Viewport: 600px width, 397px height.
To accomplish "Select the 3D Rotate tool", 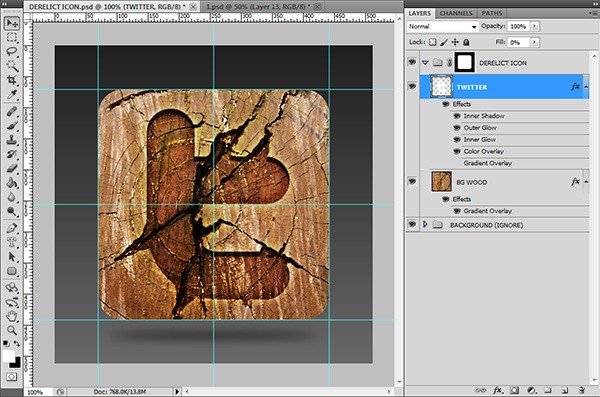I will point(12,288).
